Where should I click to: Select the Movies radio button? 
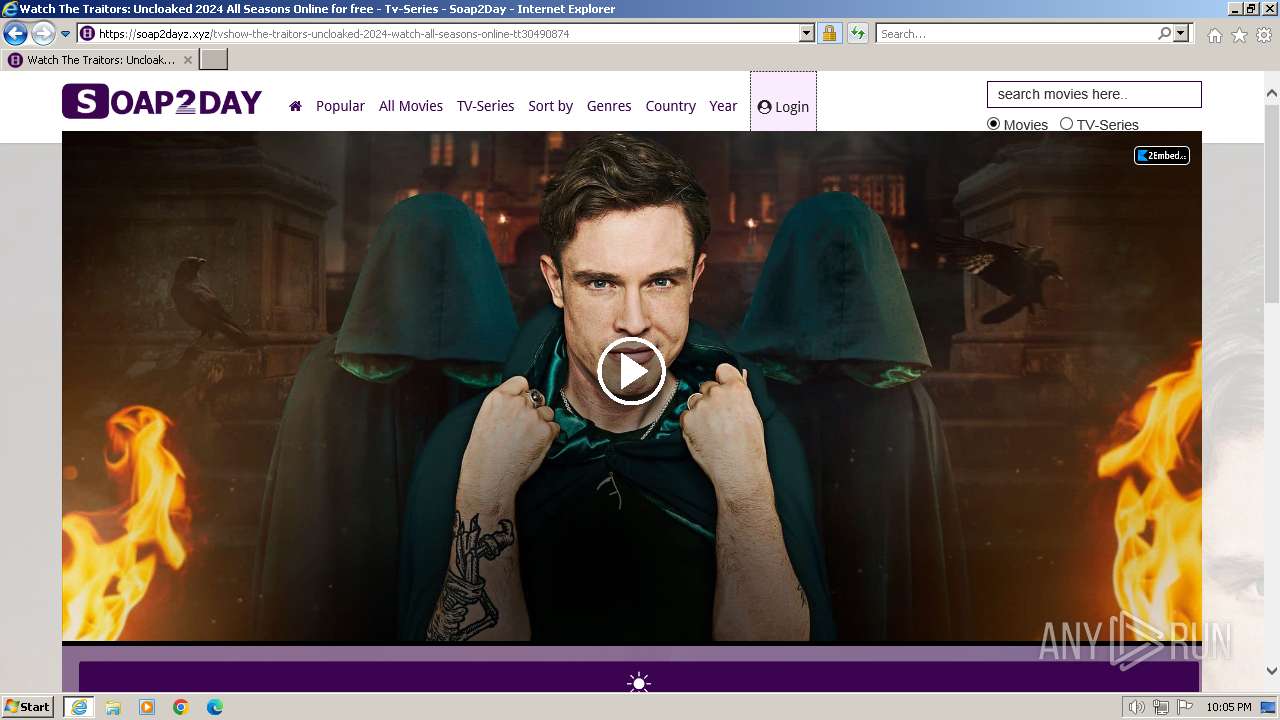click(x=993, y=124)
